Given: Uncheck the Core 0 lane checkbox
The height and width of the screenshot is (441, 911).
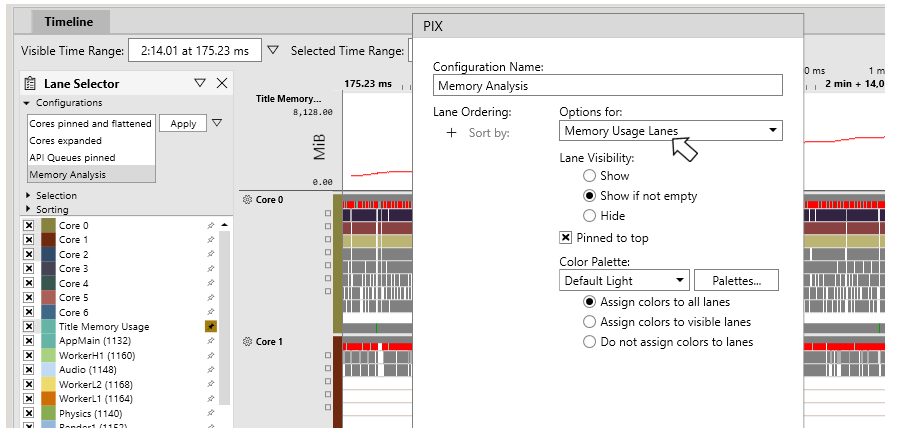Looking at the screenshot, I should pos(28,225).
